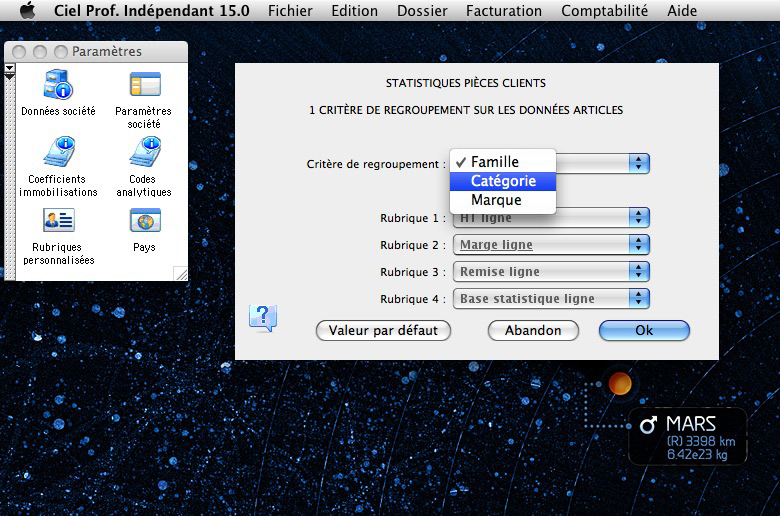The width and height of the screenshot is (780, 516).
Task: Collapse the Paramètres panel toolbar arrow
Action: tap(9, 68)
